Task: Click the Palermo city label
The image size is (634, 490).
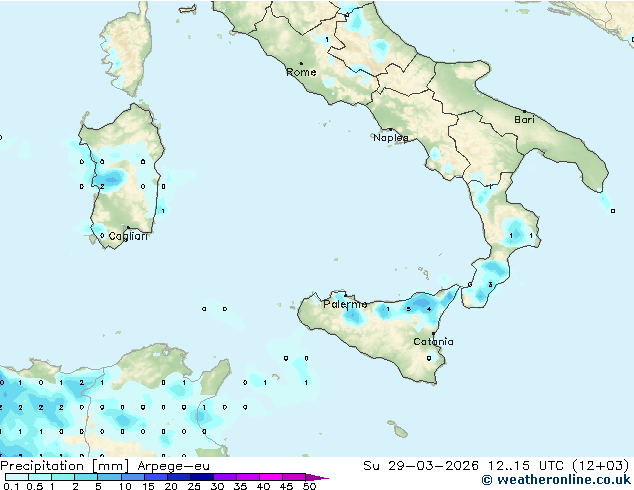Action: pyautogui.click(x=345, y=304)
